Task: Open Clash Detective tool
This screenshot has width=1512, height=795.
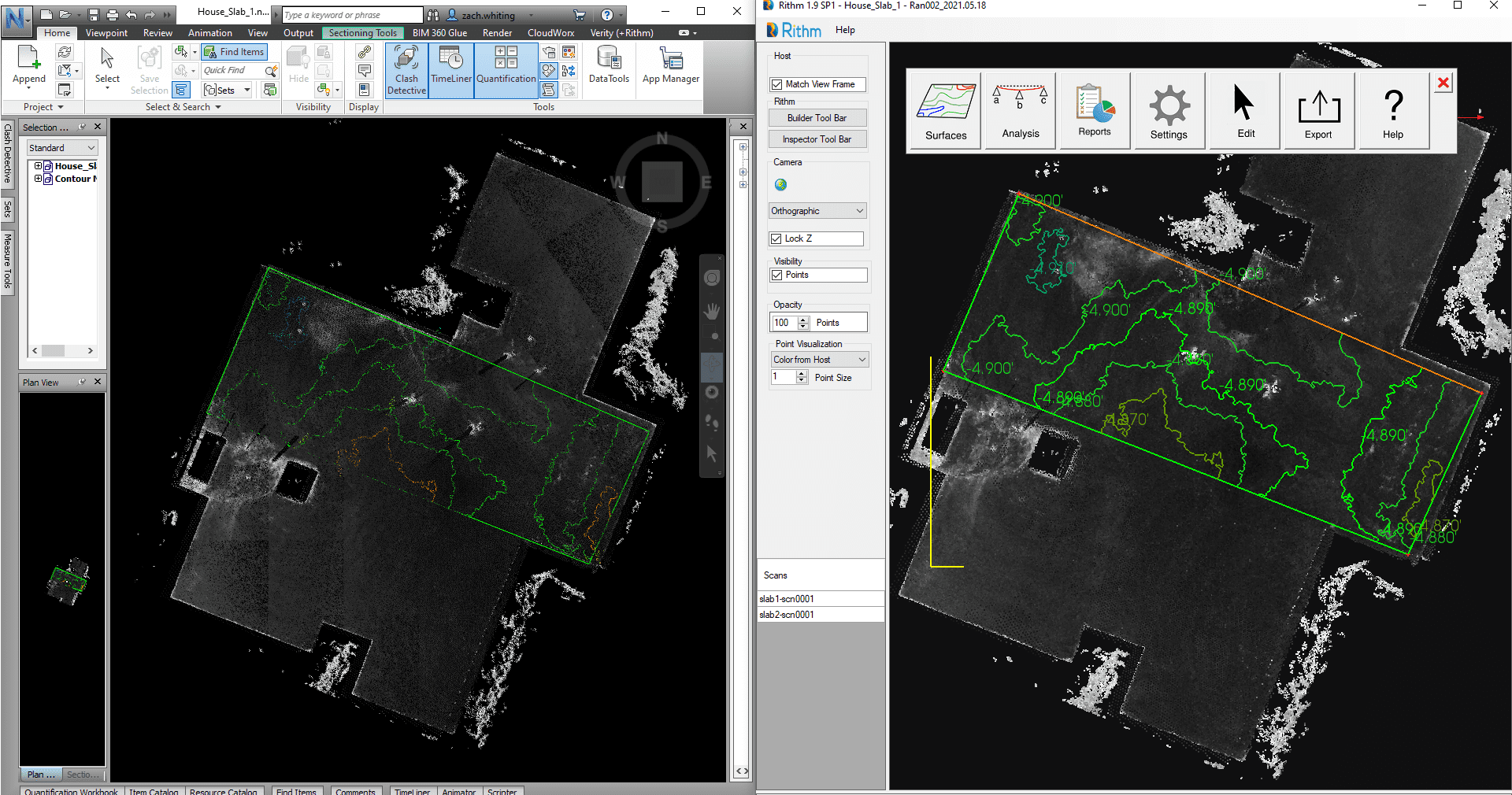Action: (x=406, y=69)
